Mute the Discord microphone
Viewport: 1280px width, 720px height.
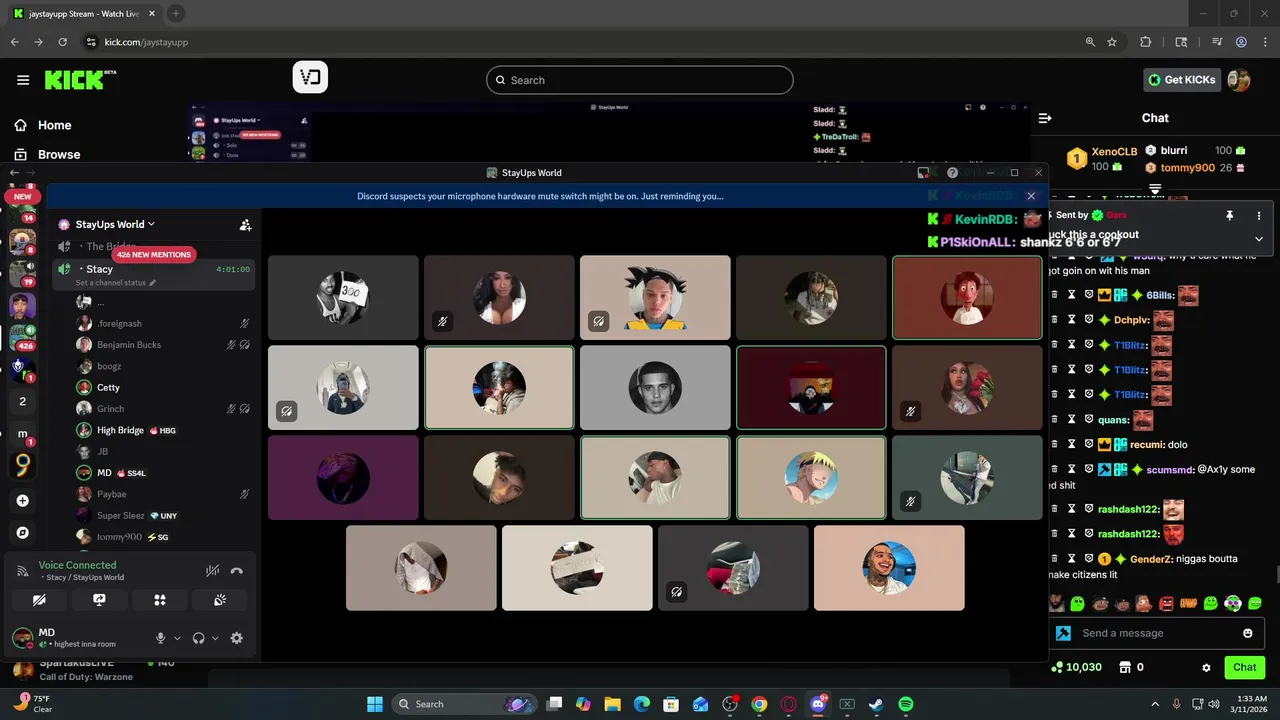pyautogui.click(x=160, y=638)
